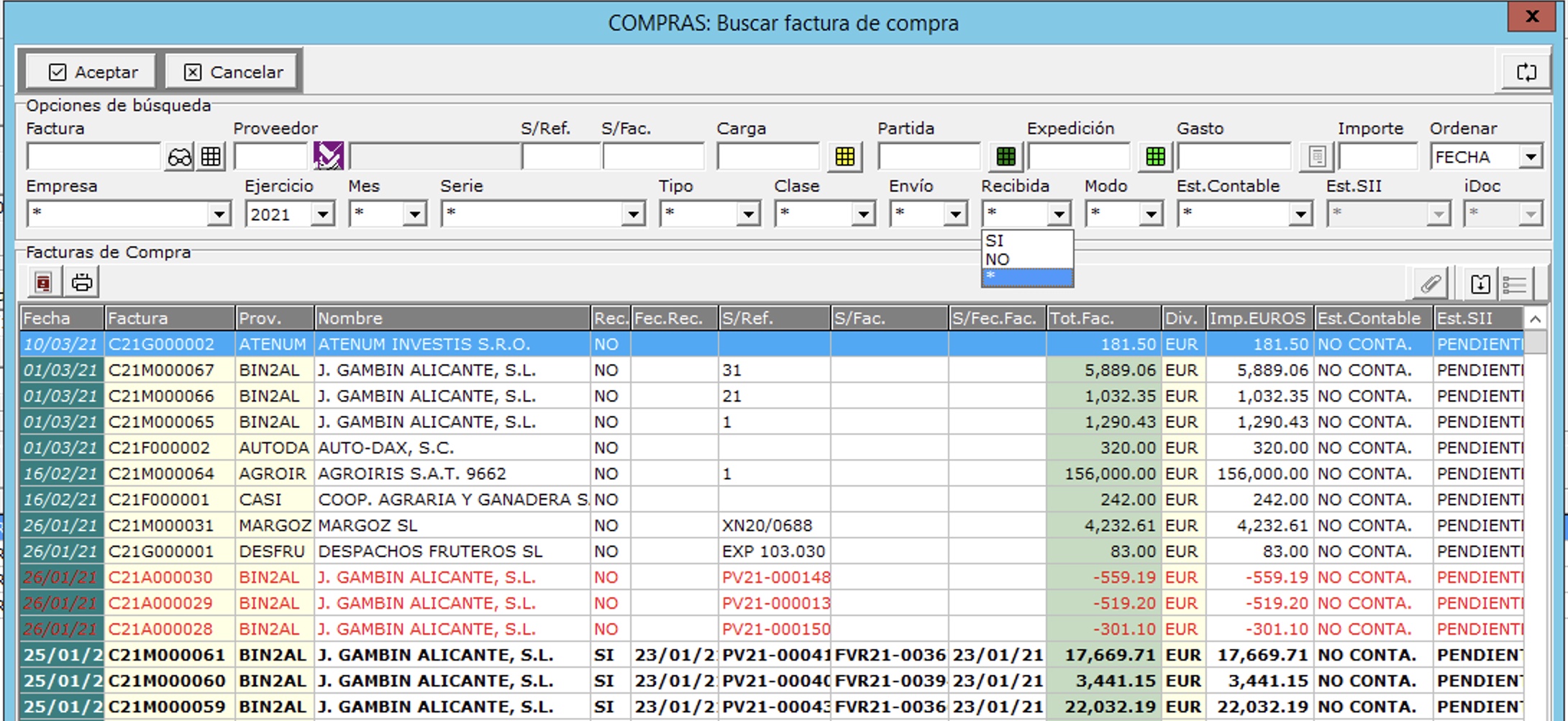Expand the Ejercicio dropdown showing 2021
The image size is (1568, 721).
[x=323, y=214]
